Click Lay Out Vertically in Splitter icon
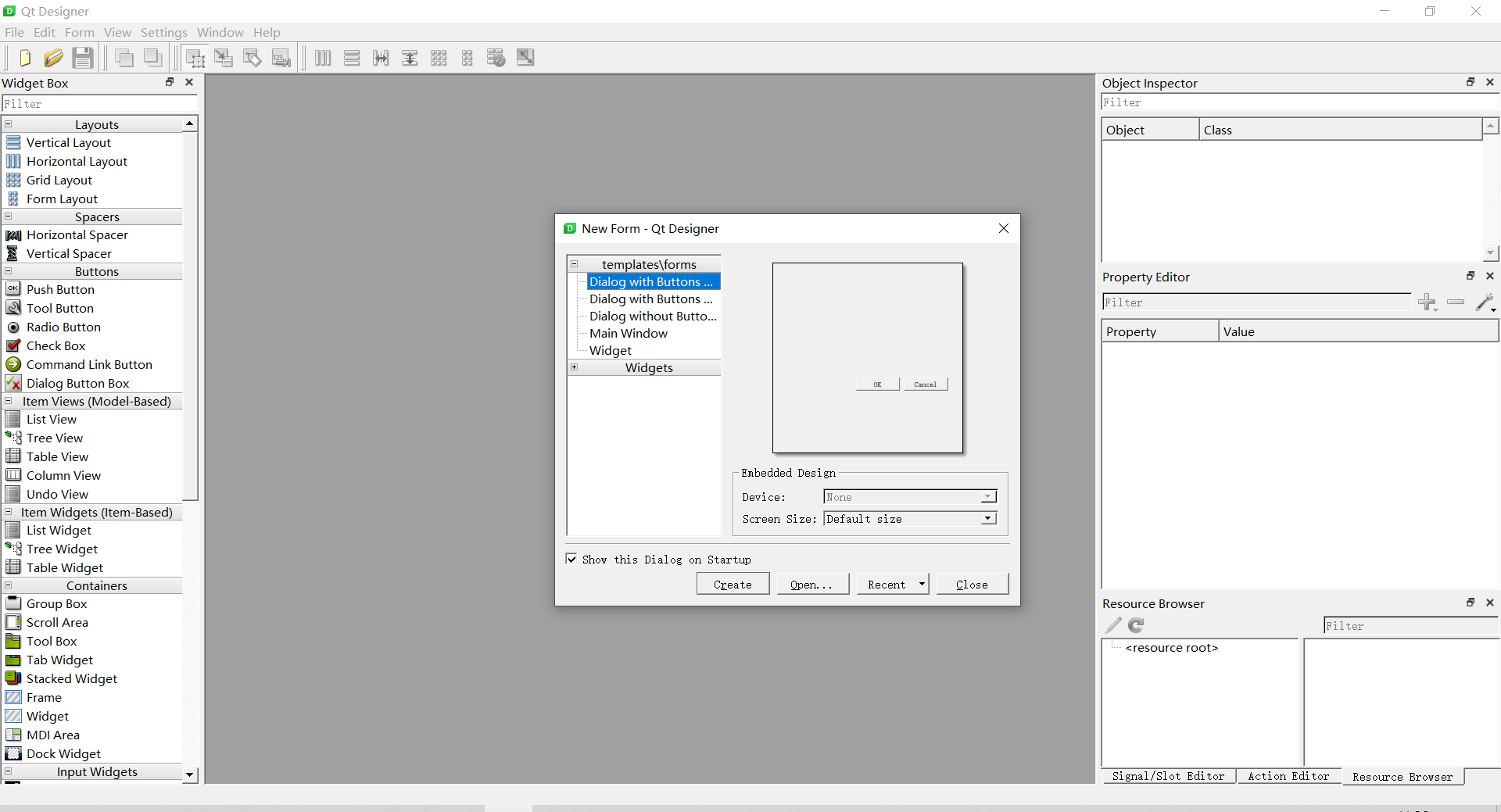This screenshot has height=812, width=1501. point(410,58)
